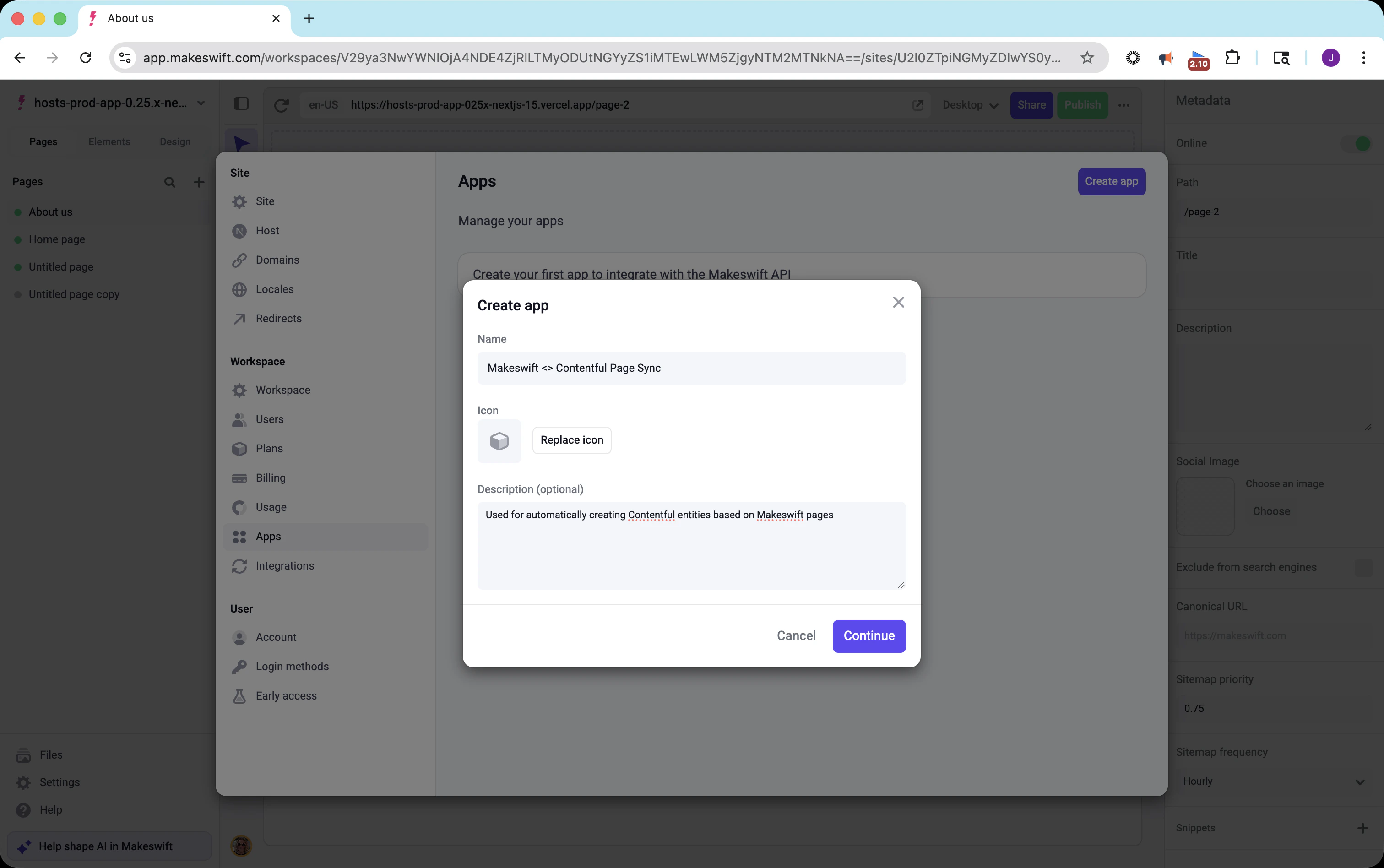Image resolution: width=1384 pixels, height=868 pixels.
Task: Click the Replace icon button
Action: pyautogui.click(x=571, y=440)
